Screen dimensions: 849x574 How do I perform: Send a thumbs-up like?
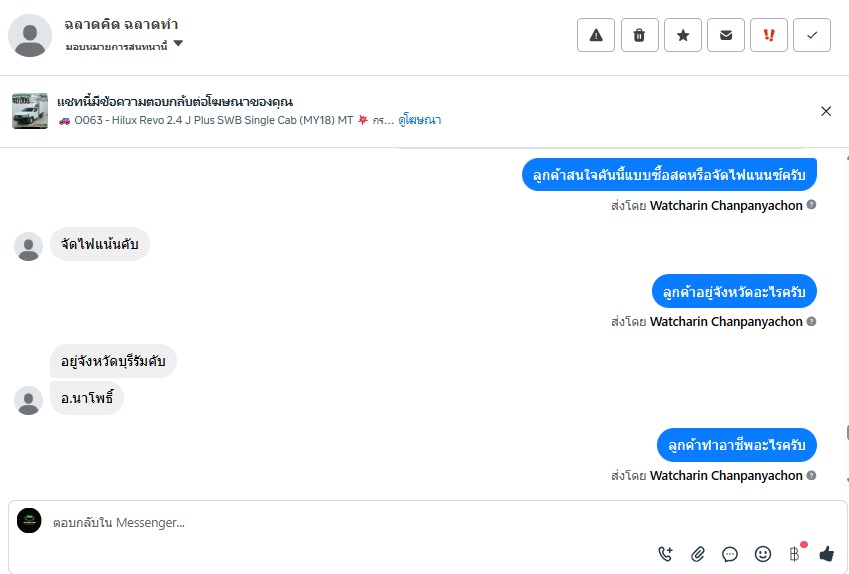click(x=826, y=553)
